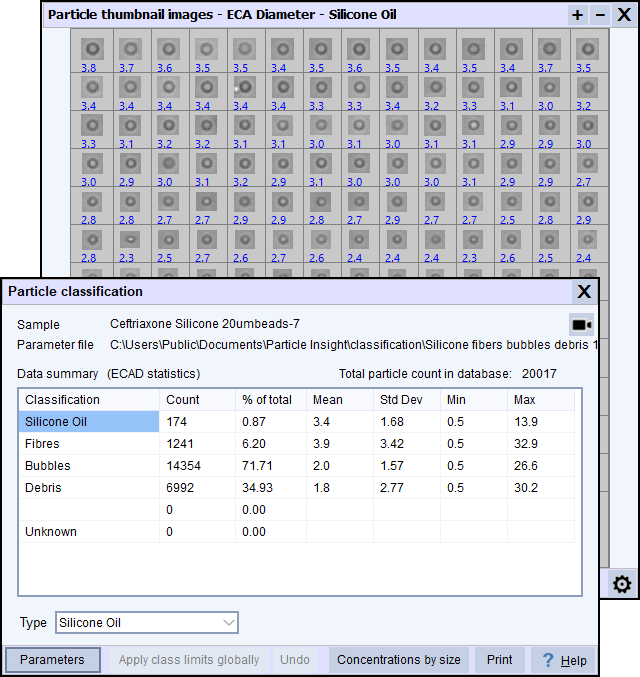Click the % of total column header
Screen dimensions: 640x677
271,399
